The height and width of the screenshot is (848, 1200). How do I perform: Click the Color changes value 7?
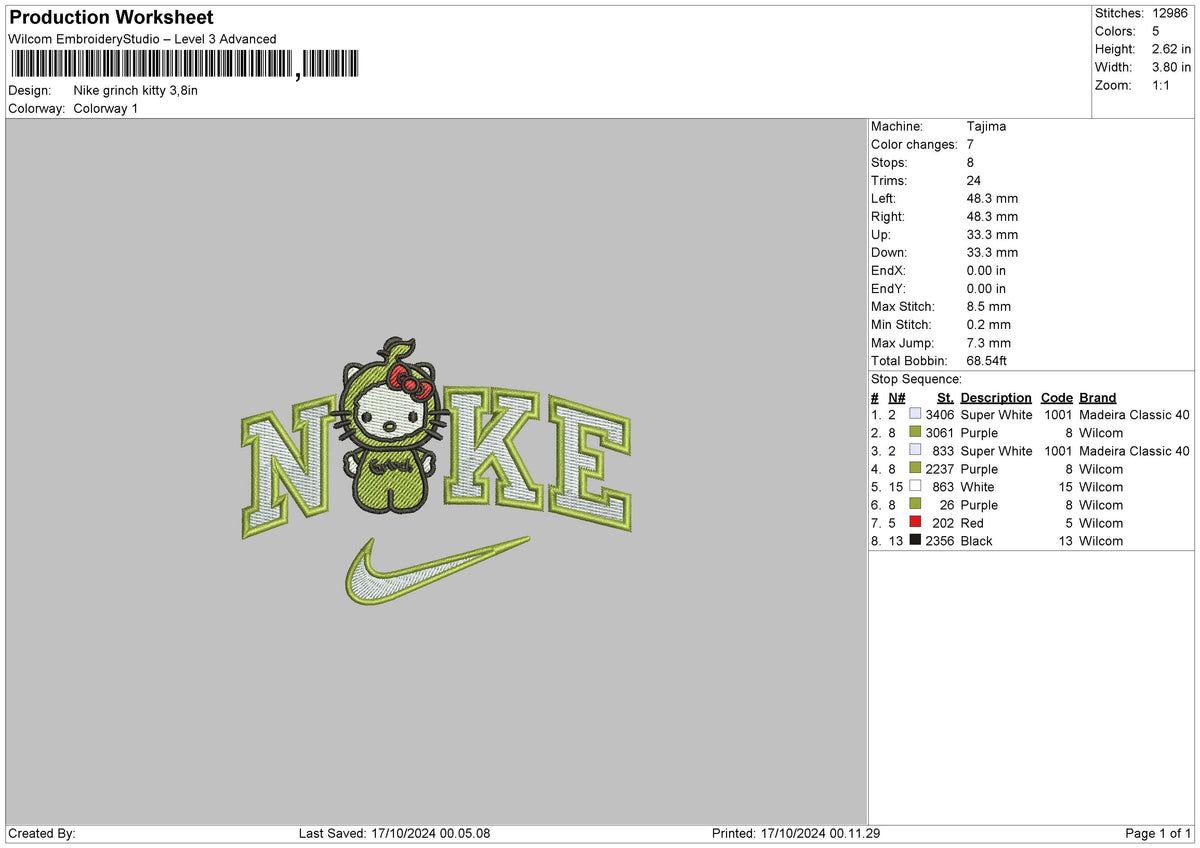pos(971,144)
